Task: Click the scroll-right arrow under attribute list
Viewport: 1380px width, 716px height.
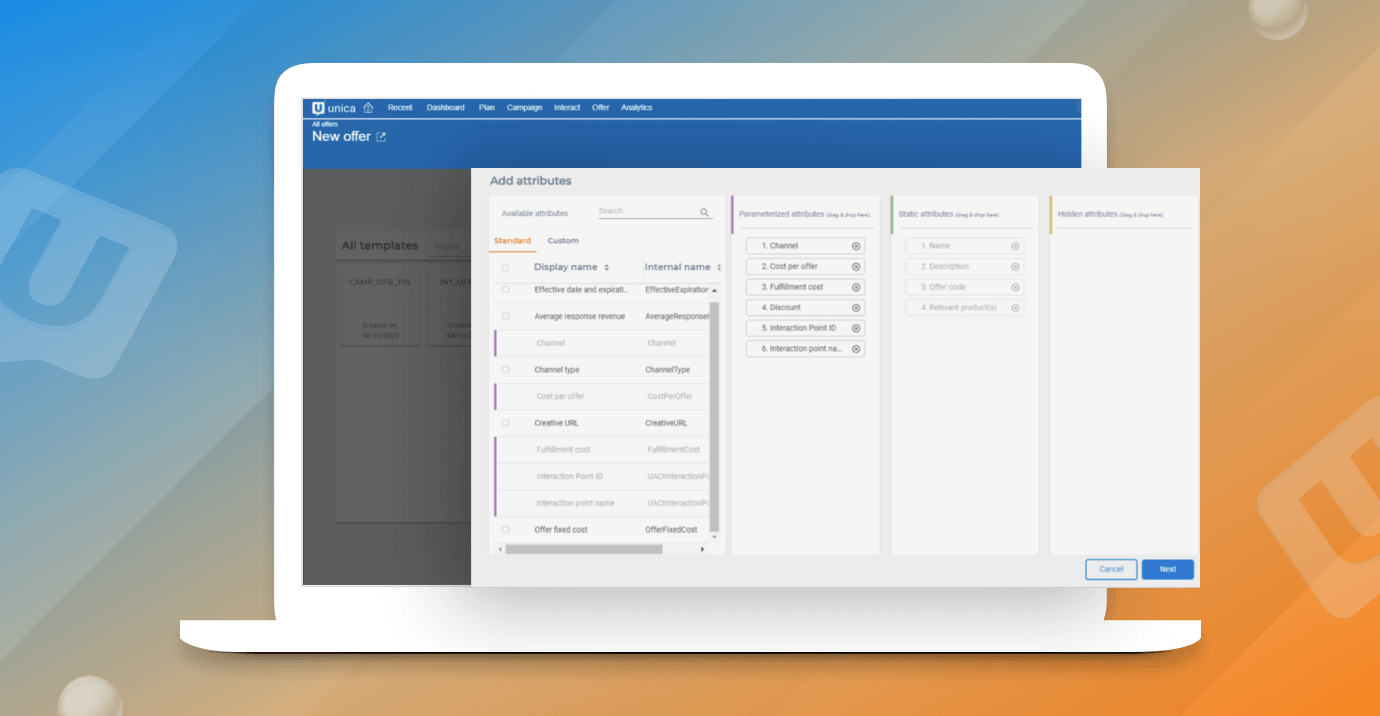Action: click(702, 549)
